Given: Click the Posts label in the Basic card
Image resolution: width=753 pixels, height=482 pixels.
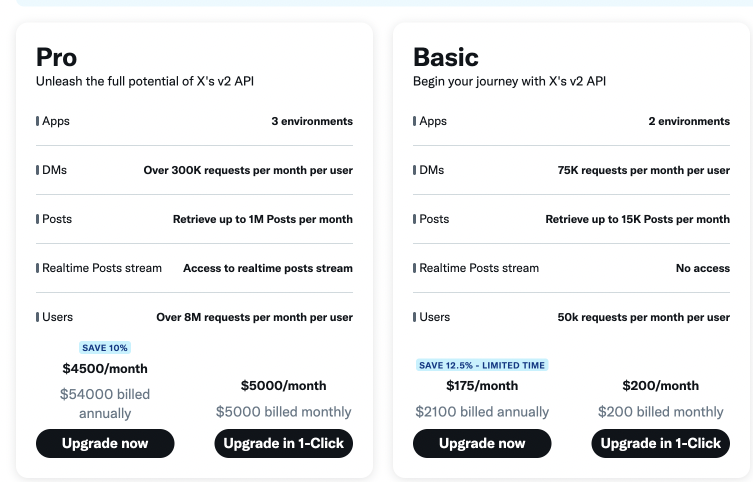Looking at the screenshot, I should [x=434, y=219].
